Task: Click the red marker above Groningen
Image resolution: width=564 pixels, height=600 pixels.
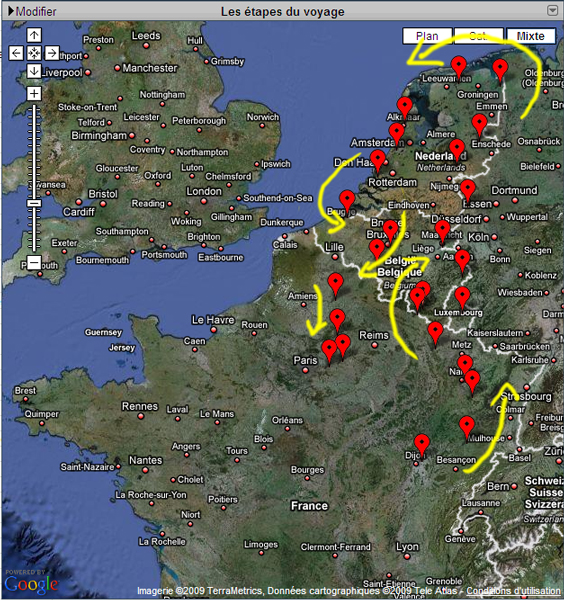Action: [x=458, y=65]
